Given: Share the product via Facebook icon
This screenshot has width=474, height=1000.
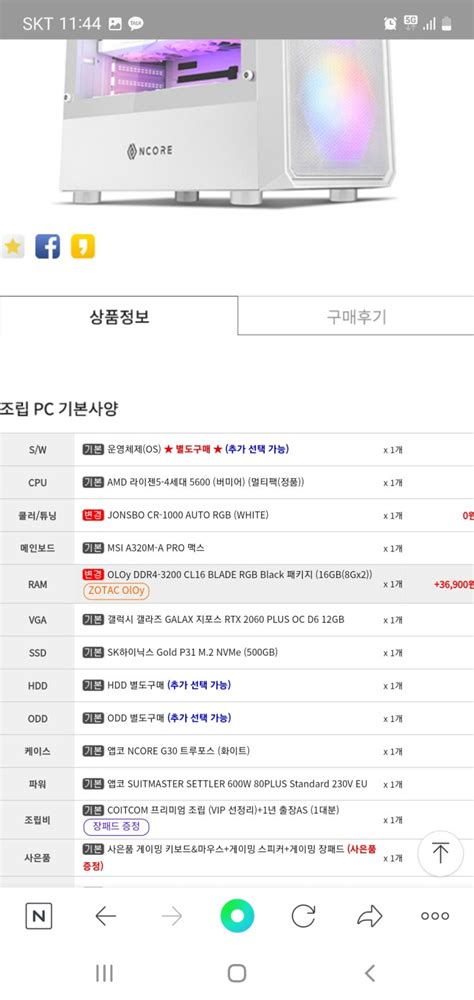Looking at the screenshot, I should pos(47,246).
